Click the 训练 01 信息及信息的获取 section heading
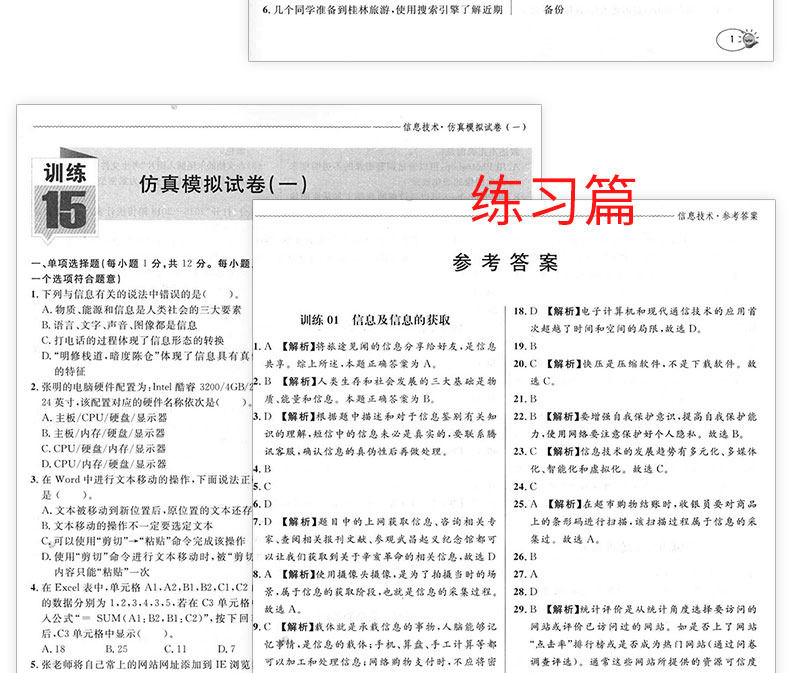The image size is (790, 673). click(x=375, y=320)
